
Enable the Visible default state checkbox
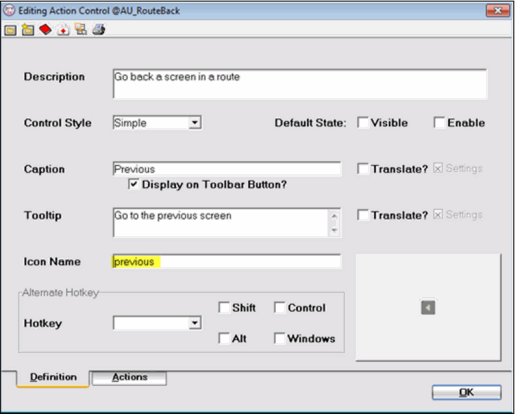pos(363,123)
